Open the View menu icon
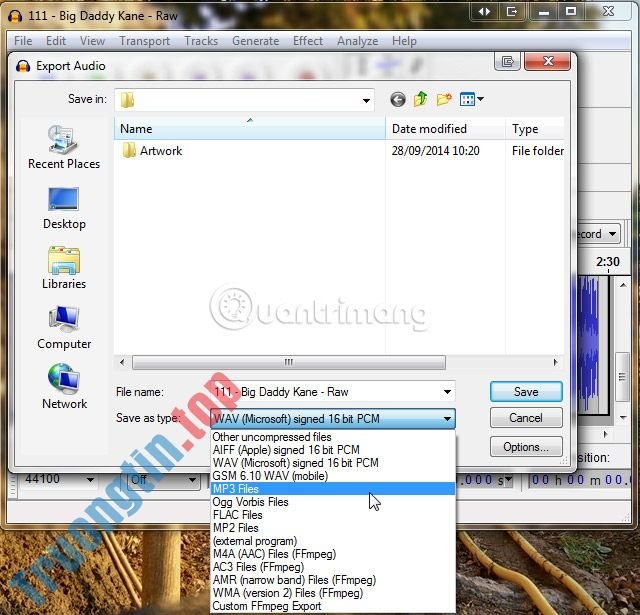640x615 pixels. [467, 99]
